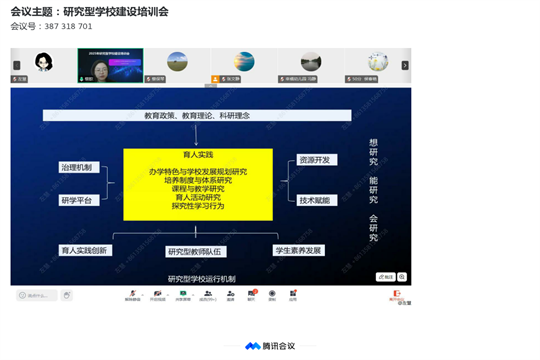Click the green microphone indicator on speaker tile
This screenshot has height=360, width=540.
[x=82, y=79]
